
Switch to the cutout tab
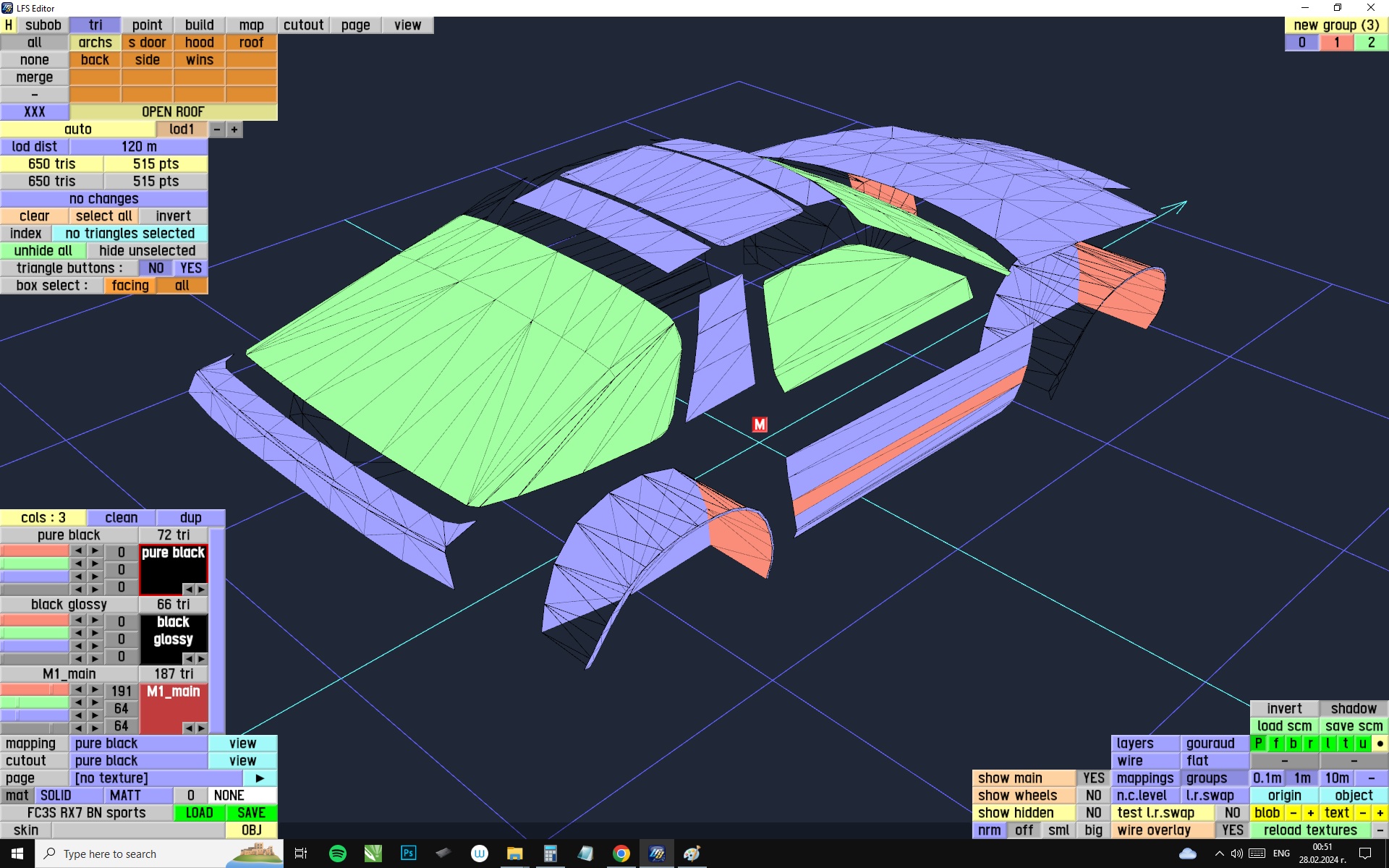303,25
